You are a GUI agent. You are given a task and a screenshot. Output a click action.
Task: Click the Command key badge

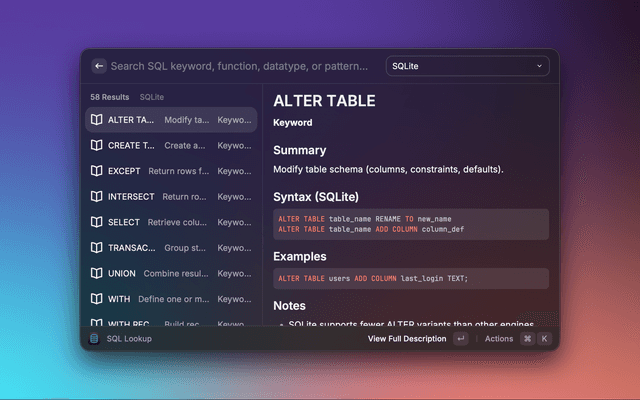pyautogui.click(x=527, y=339)
